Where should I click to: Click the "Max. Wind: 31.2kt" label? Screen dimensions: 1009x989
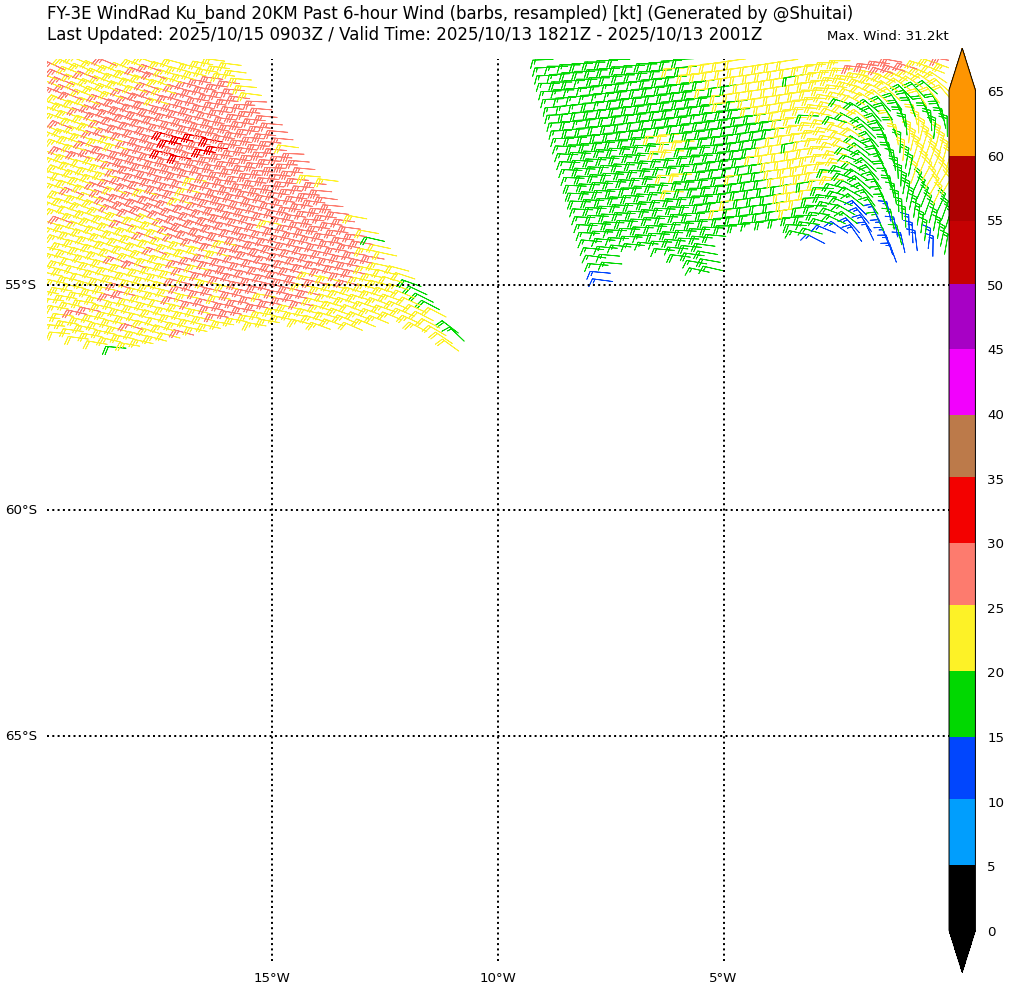point(887,36)
